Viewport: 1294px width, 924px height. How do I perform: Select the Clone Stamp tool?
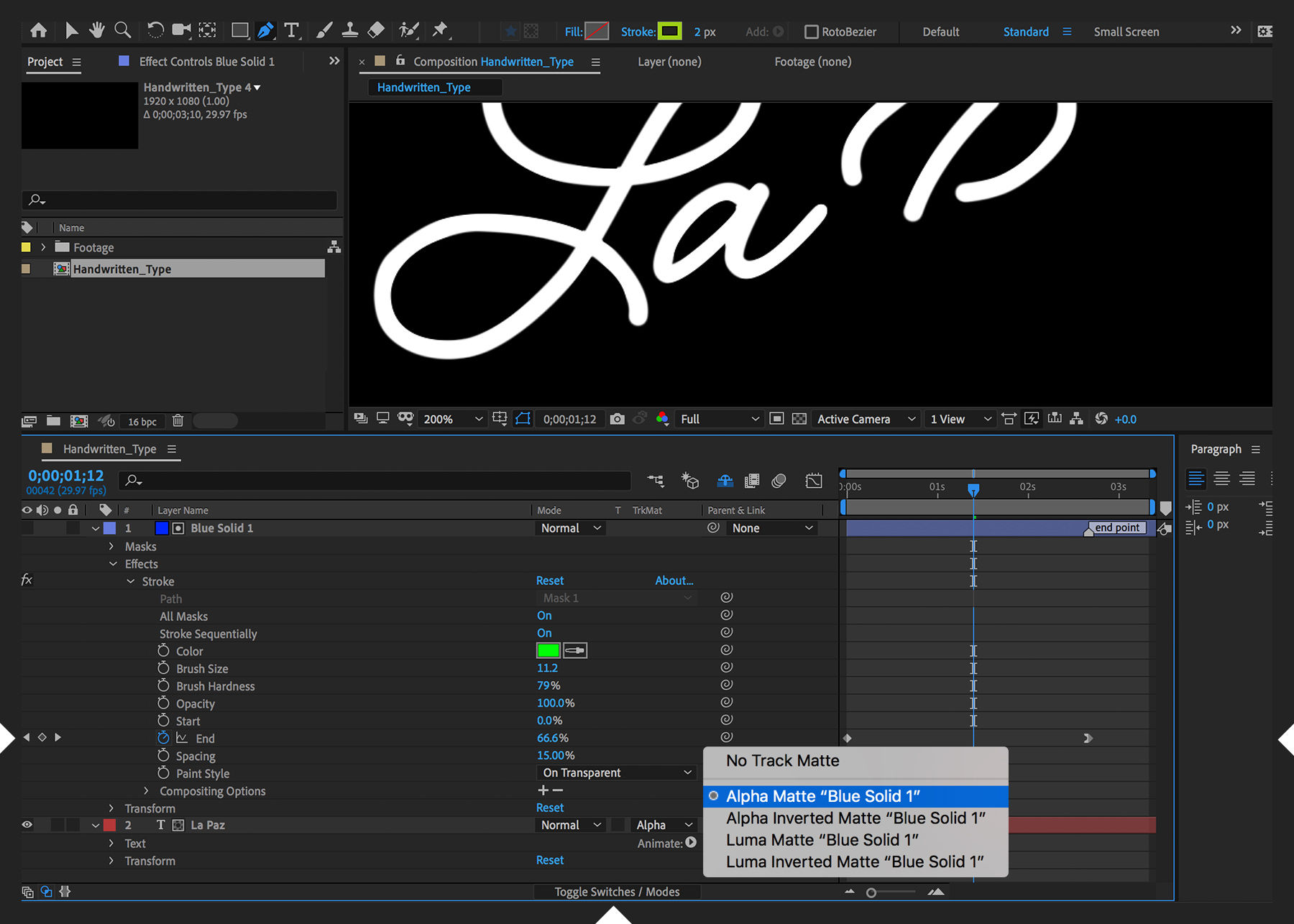point(350,30)
